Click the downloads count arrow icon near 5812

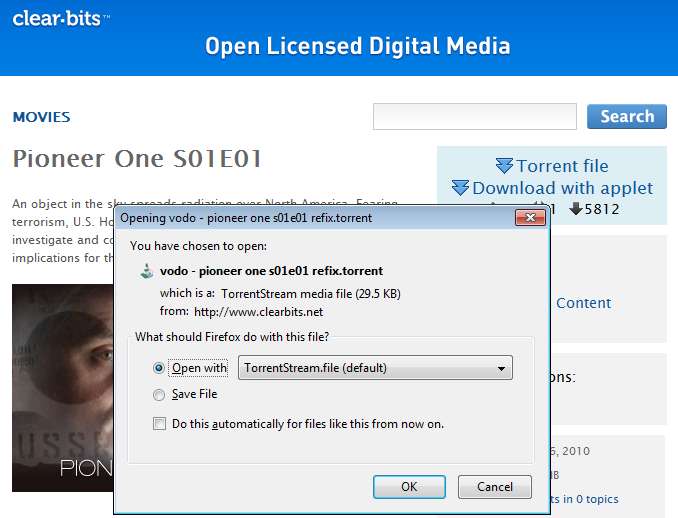pyautogui.click(x=576, y=209)
